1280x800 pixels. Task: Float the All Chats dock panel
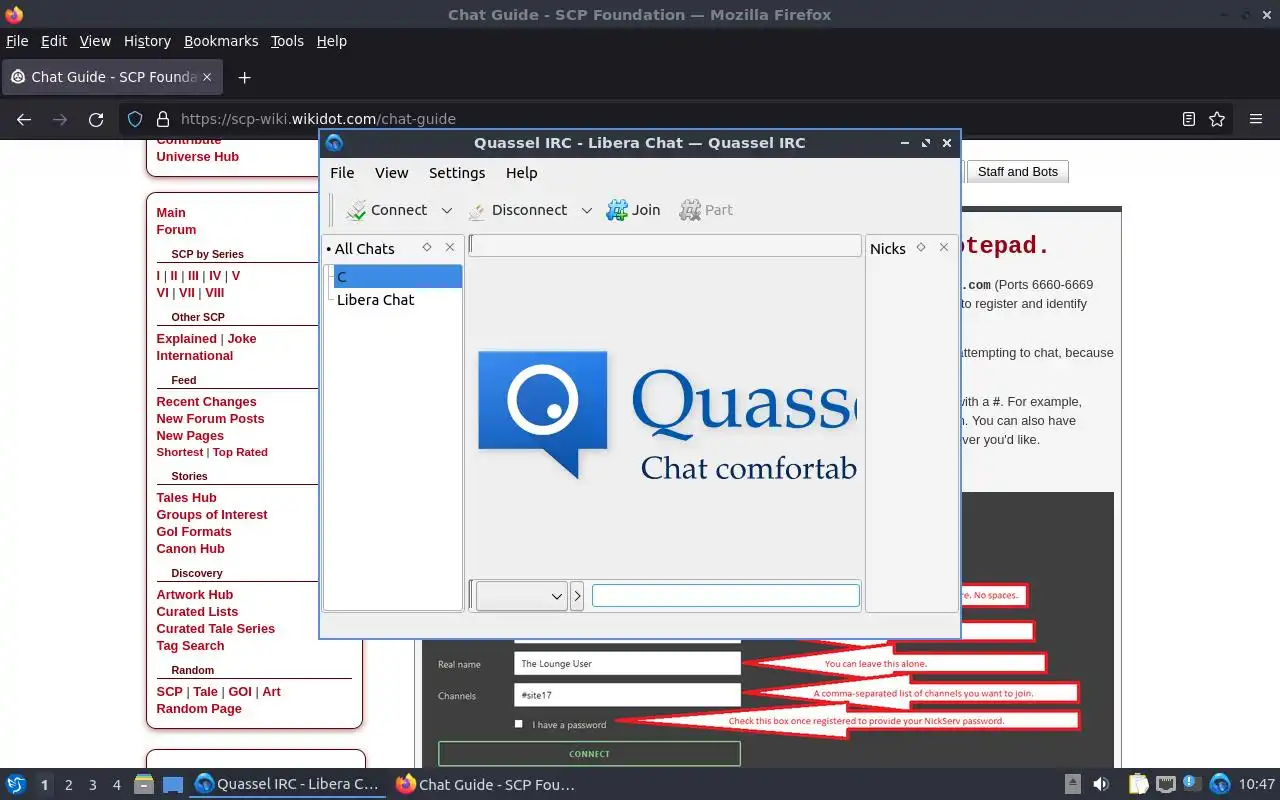(427, 247)
